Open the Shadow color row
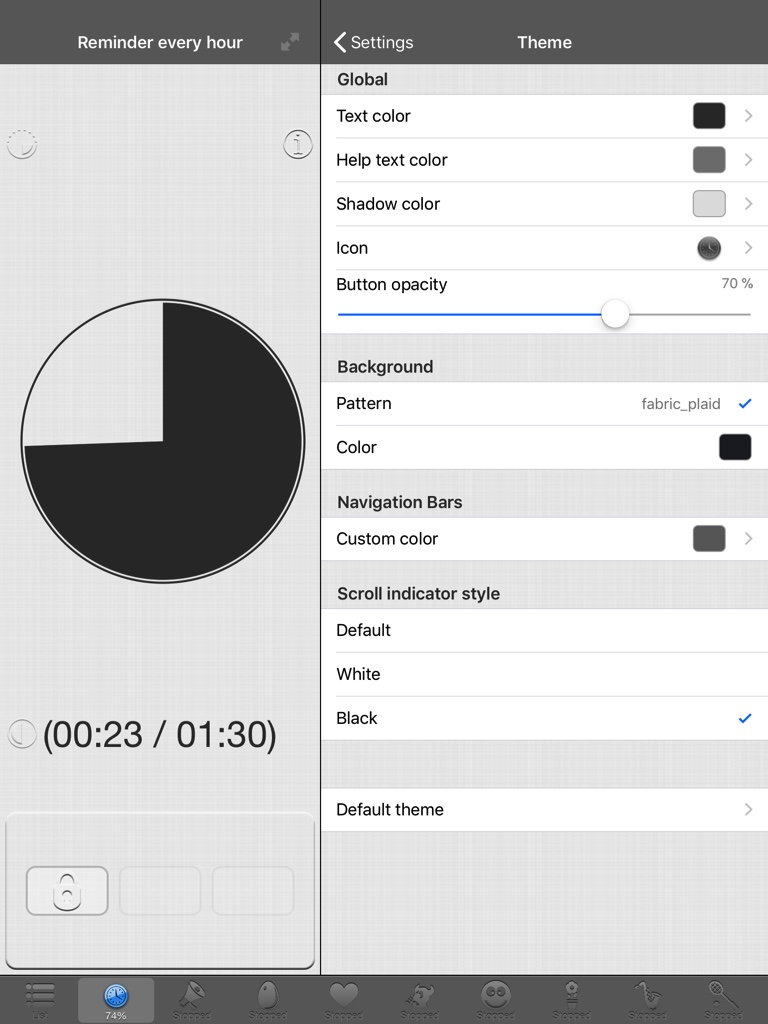 544,204
